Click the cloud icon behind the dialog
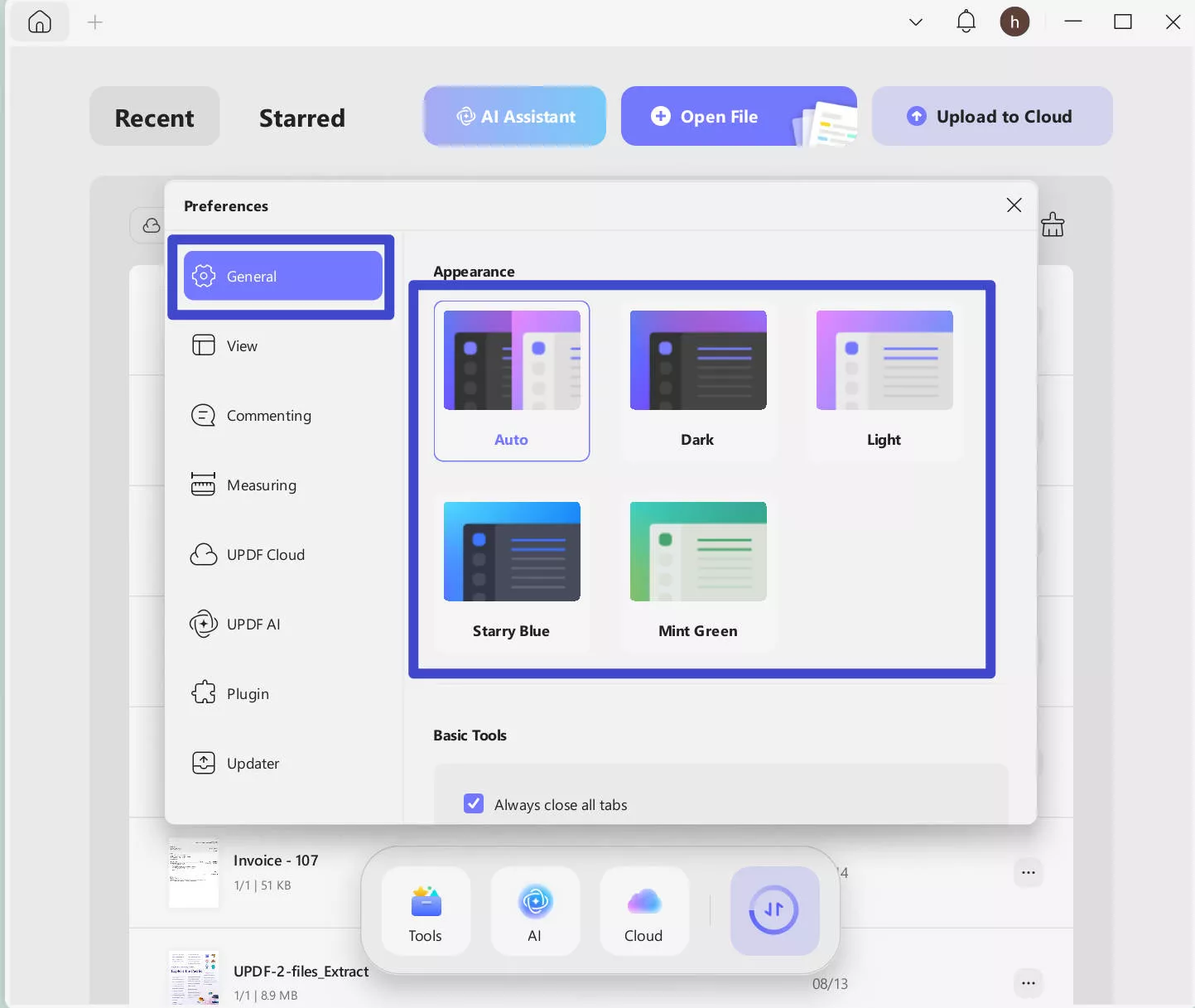 (x=151, y=225)
